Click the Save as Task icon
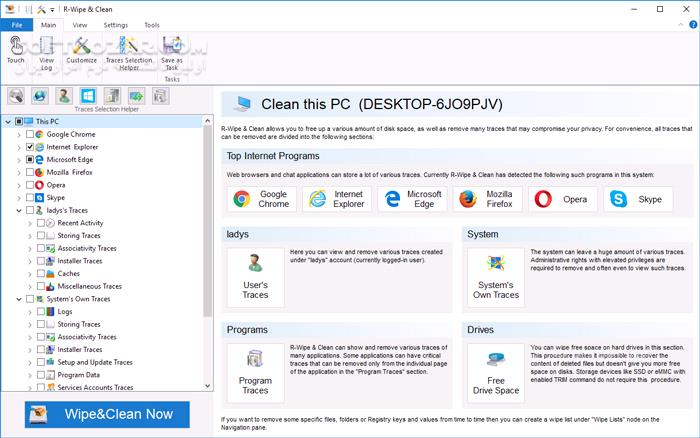Screen dimensions: 700x438 [x=172, y=50]
